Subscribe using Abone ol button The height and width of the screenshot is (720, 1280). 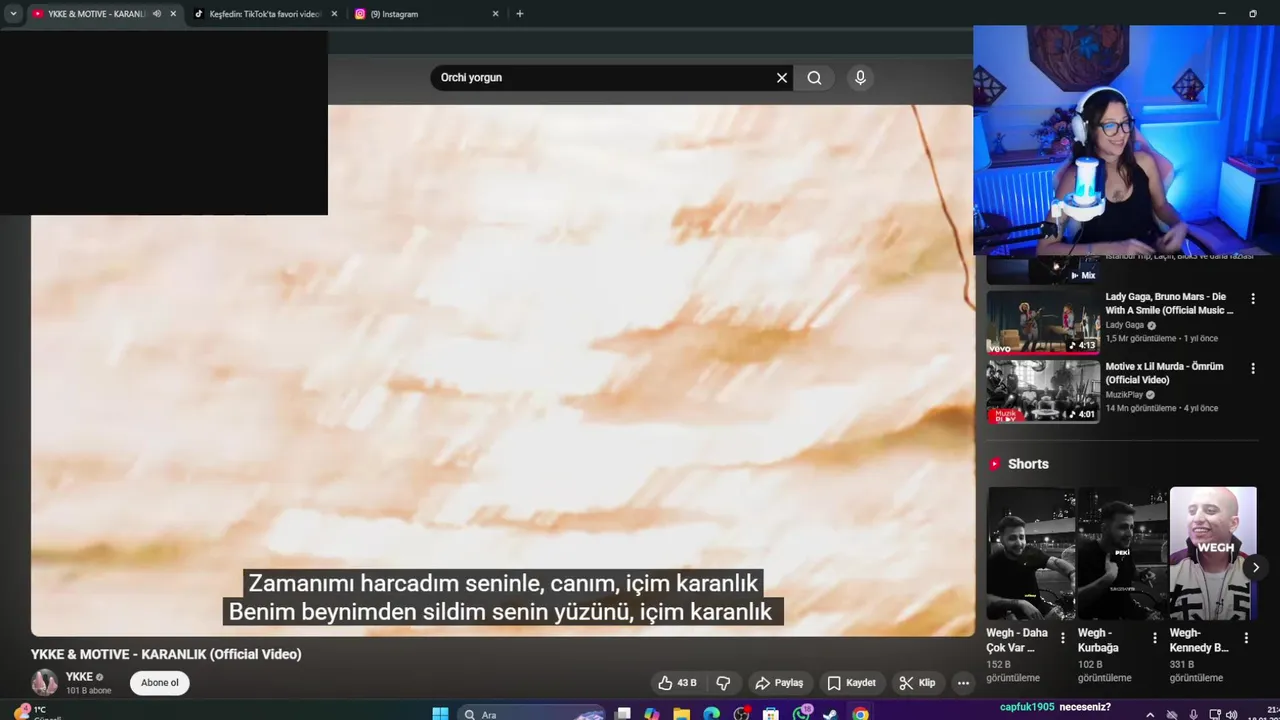pos(160,683)
